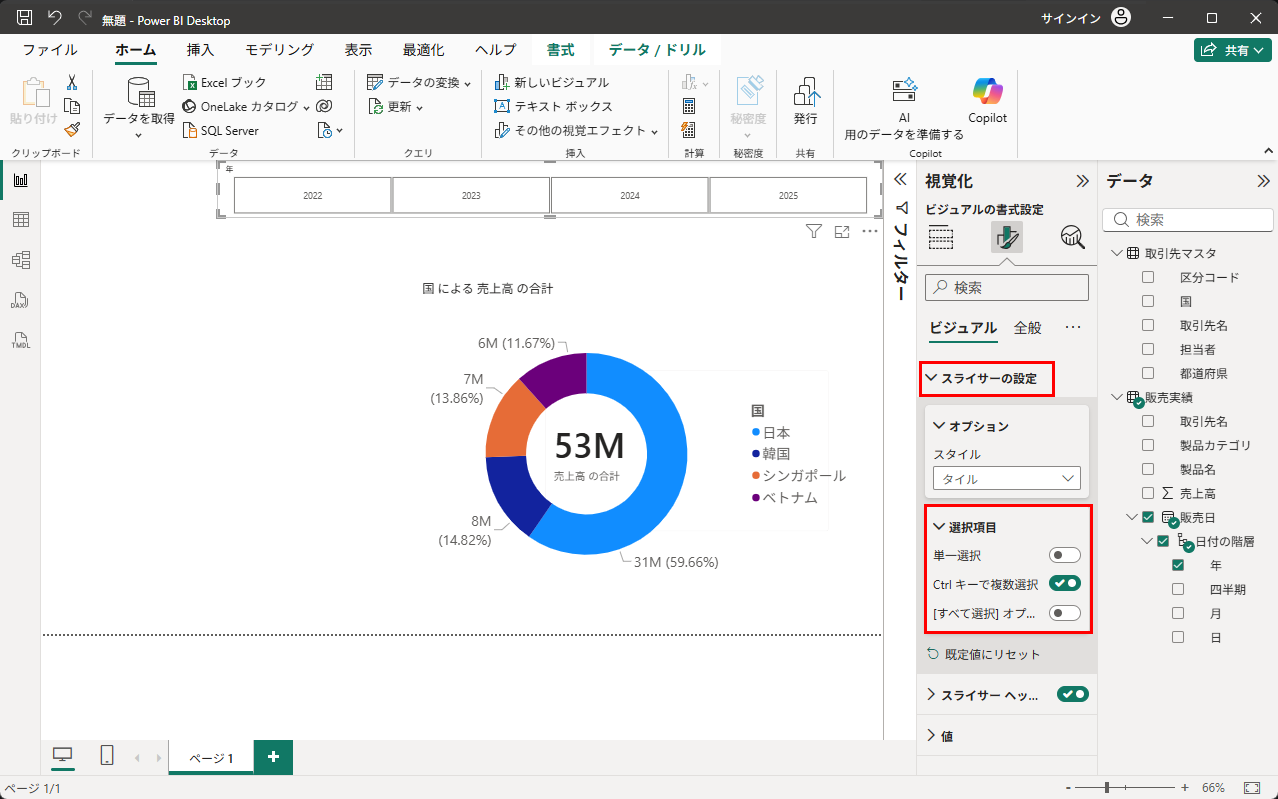1278x799 pixels.
Task: Check the 区分コード field checkbox
Action: pyautogui.click(x=1148, y=277)
